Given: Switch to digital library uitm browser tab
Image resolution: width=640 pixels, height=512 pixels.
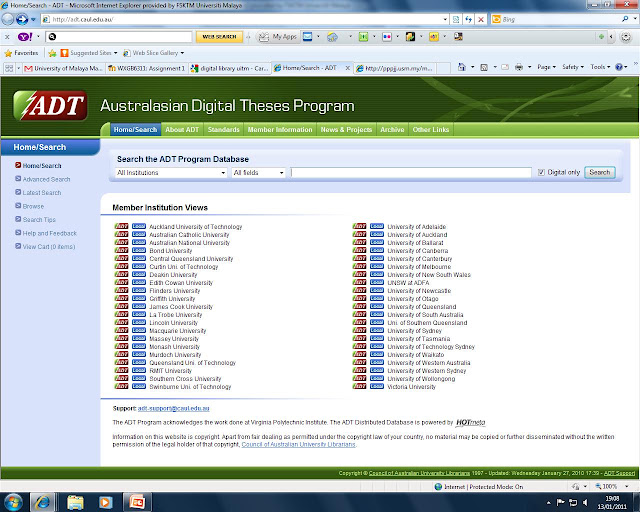Looking at the screenshot, I should click(x=229, y=68).
